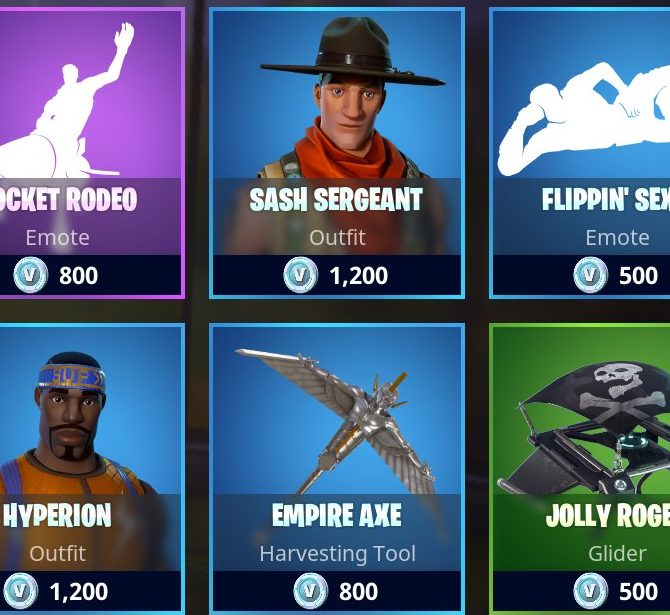Click V-Bucks coin icon on Sash Sergeant
Viewport: 670px width, 615px height.
pos(300,275)
